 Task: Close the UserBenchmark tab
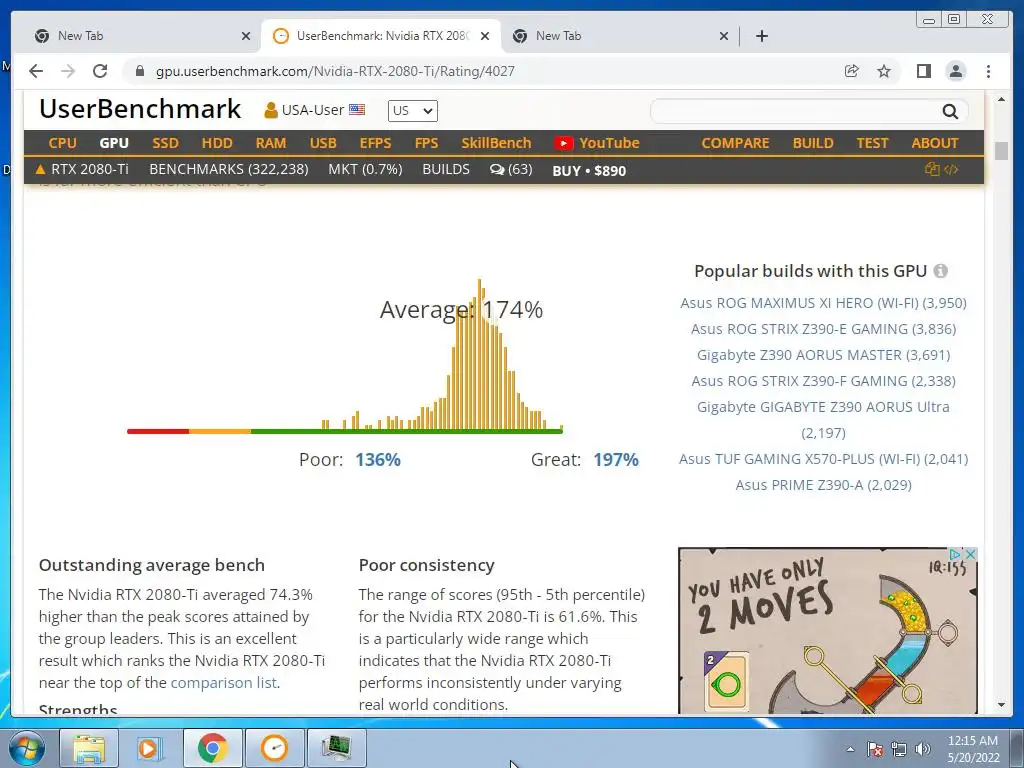[x=485, y=36]
